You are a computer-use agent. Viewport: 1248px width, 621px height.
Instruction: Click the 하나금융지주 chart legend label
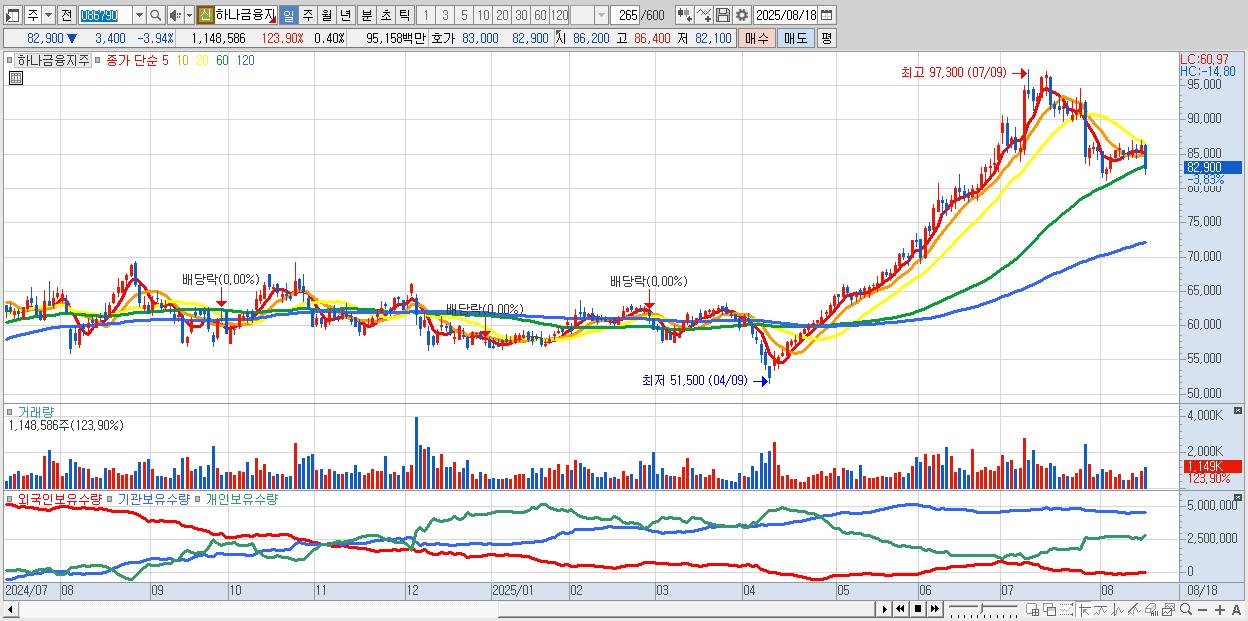click(x=53, y=60)
